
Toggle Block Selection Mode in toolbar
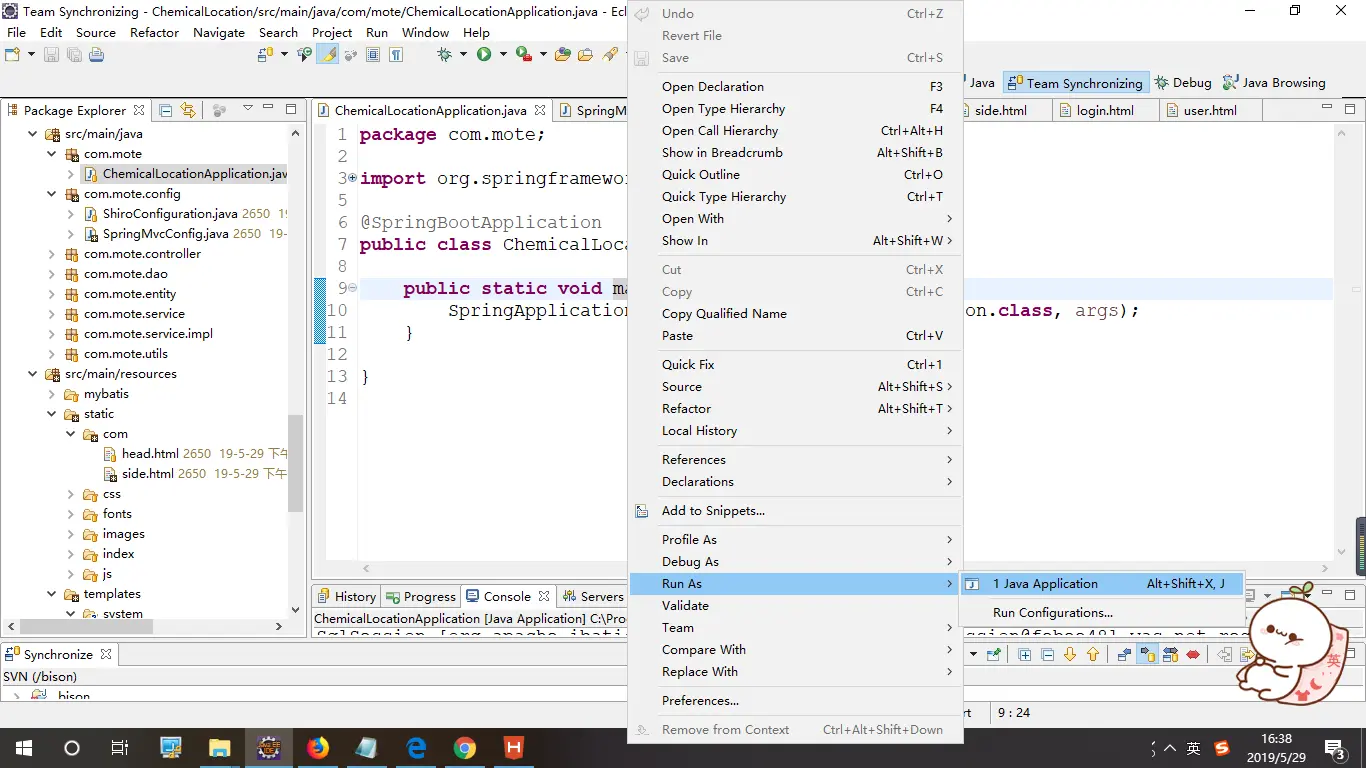pos(373,54)
